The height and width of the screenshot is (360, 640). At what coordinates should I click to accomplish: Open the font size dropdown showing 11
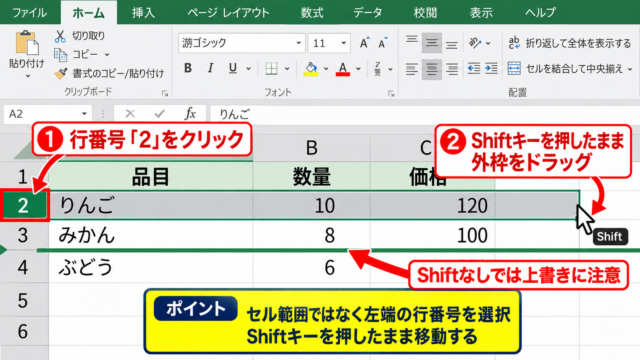pos(344,43)
